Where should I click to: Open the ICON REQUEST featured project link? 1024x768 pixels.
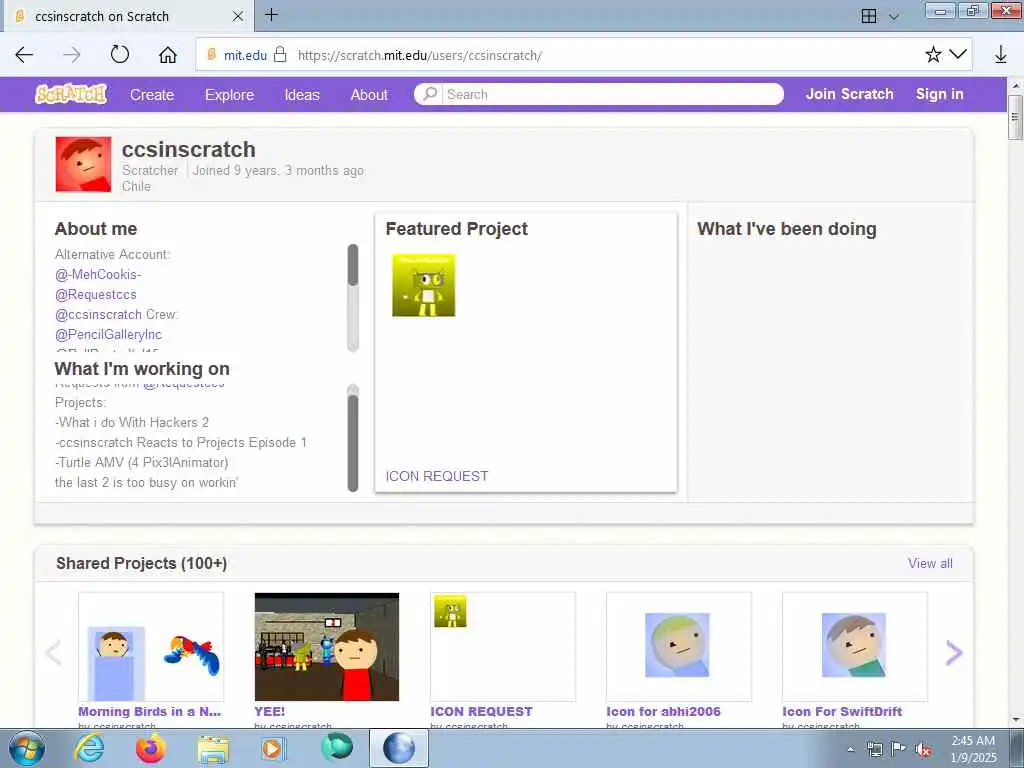click(436, 476)
